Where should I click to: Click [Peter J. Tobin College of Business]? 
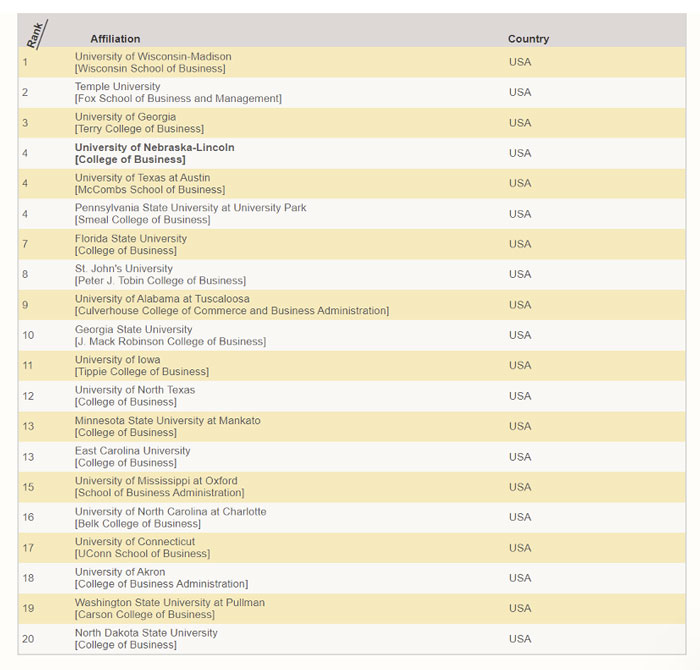160,281
